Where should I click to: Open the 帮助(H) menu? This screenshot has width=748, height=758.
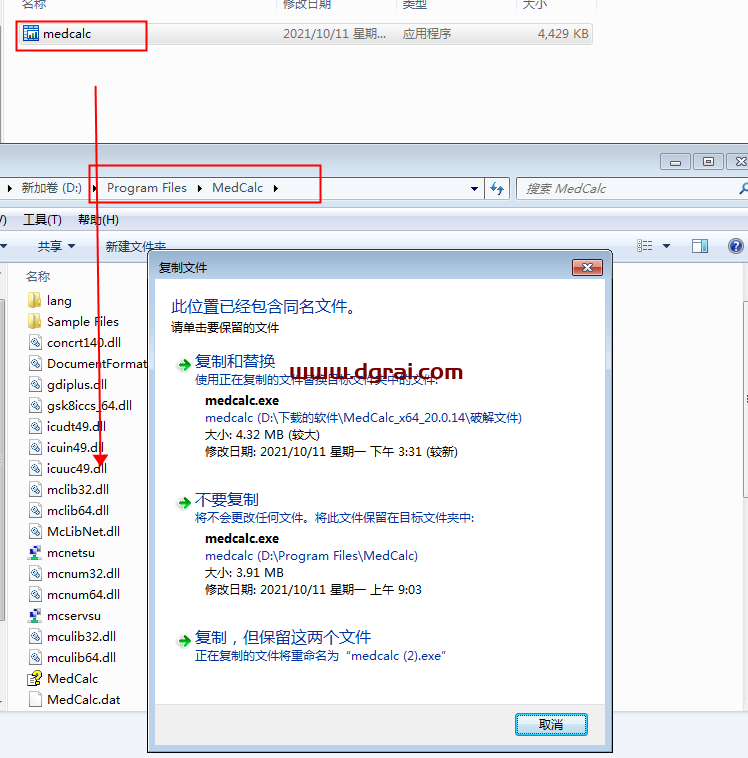98,220
